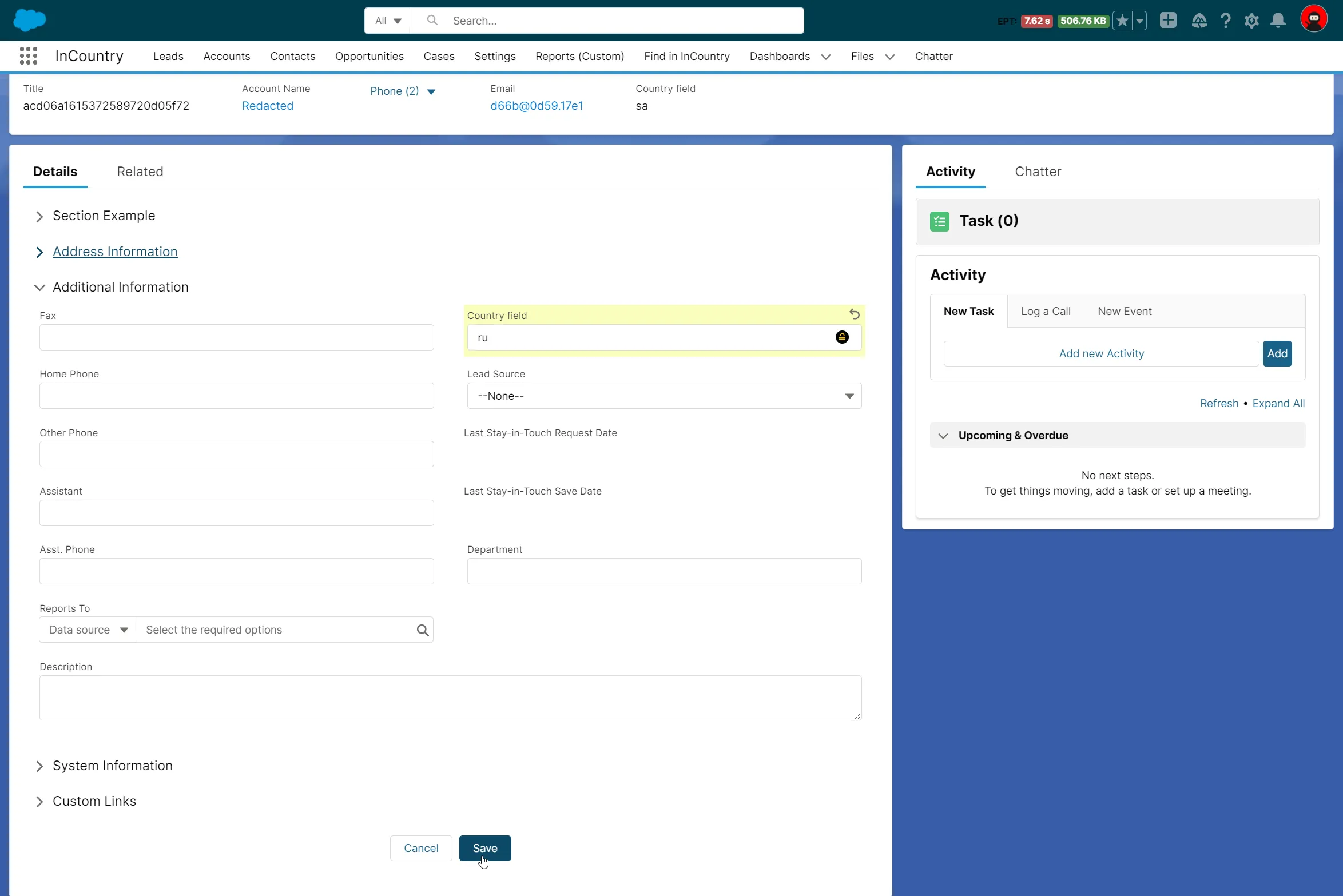Screen dimensions: 1343x896
Task: Click the favorites star icon
Action: tap(1122, 21)
